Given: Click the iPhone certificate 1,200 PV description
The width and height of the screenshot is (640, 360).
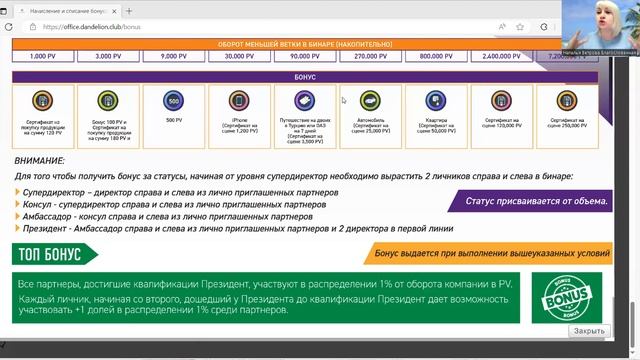Looking at the screenshot, I should pos(240,126).
